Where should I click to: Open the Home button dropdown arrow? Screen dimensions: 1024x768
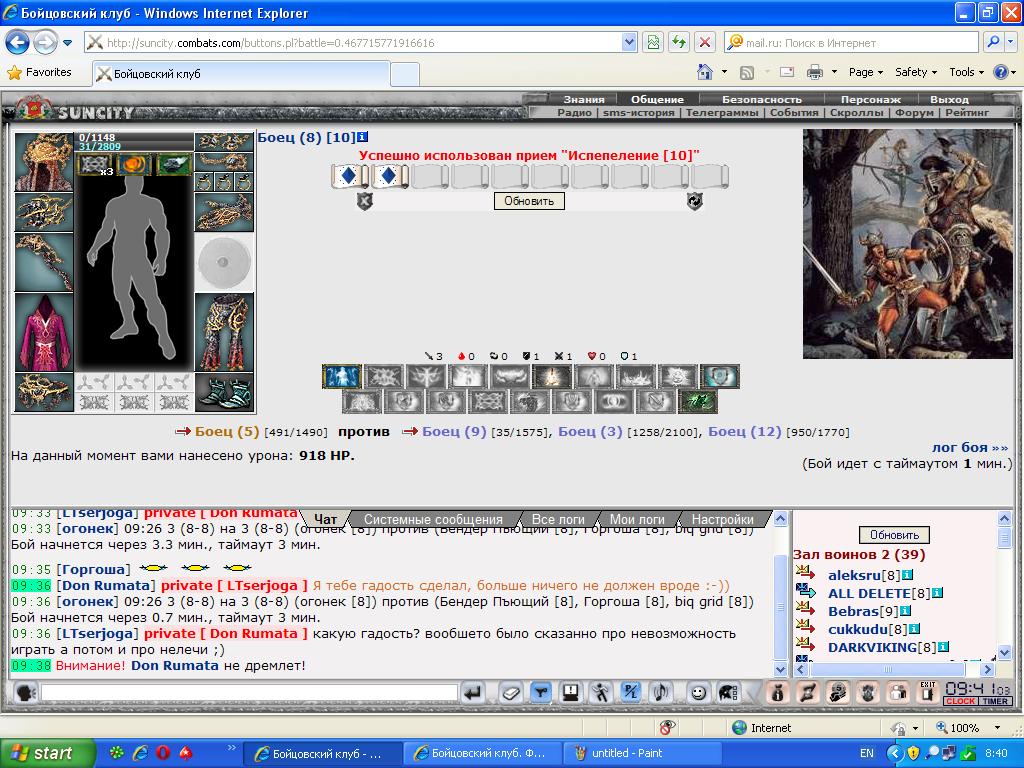[724, 72]
